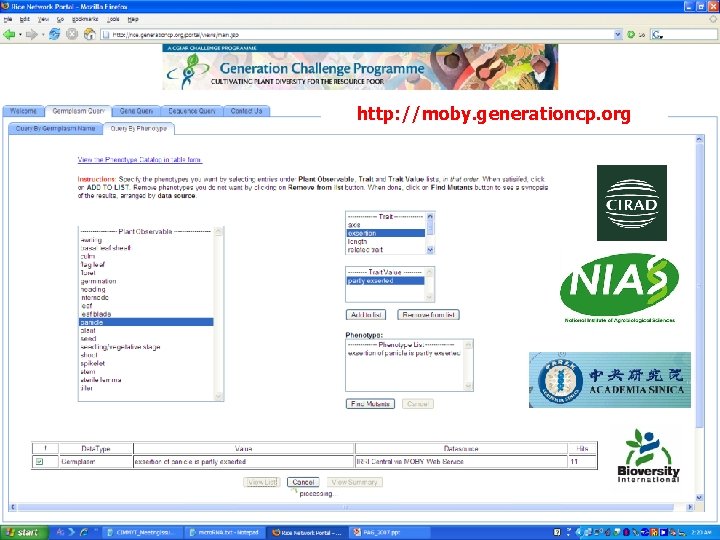Select 'germination' in Plant Observable list
Viewport: 720px width, 540px height.
(146, 281)
